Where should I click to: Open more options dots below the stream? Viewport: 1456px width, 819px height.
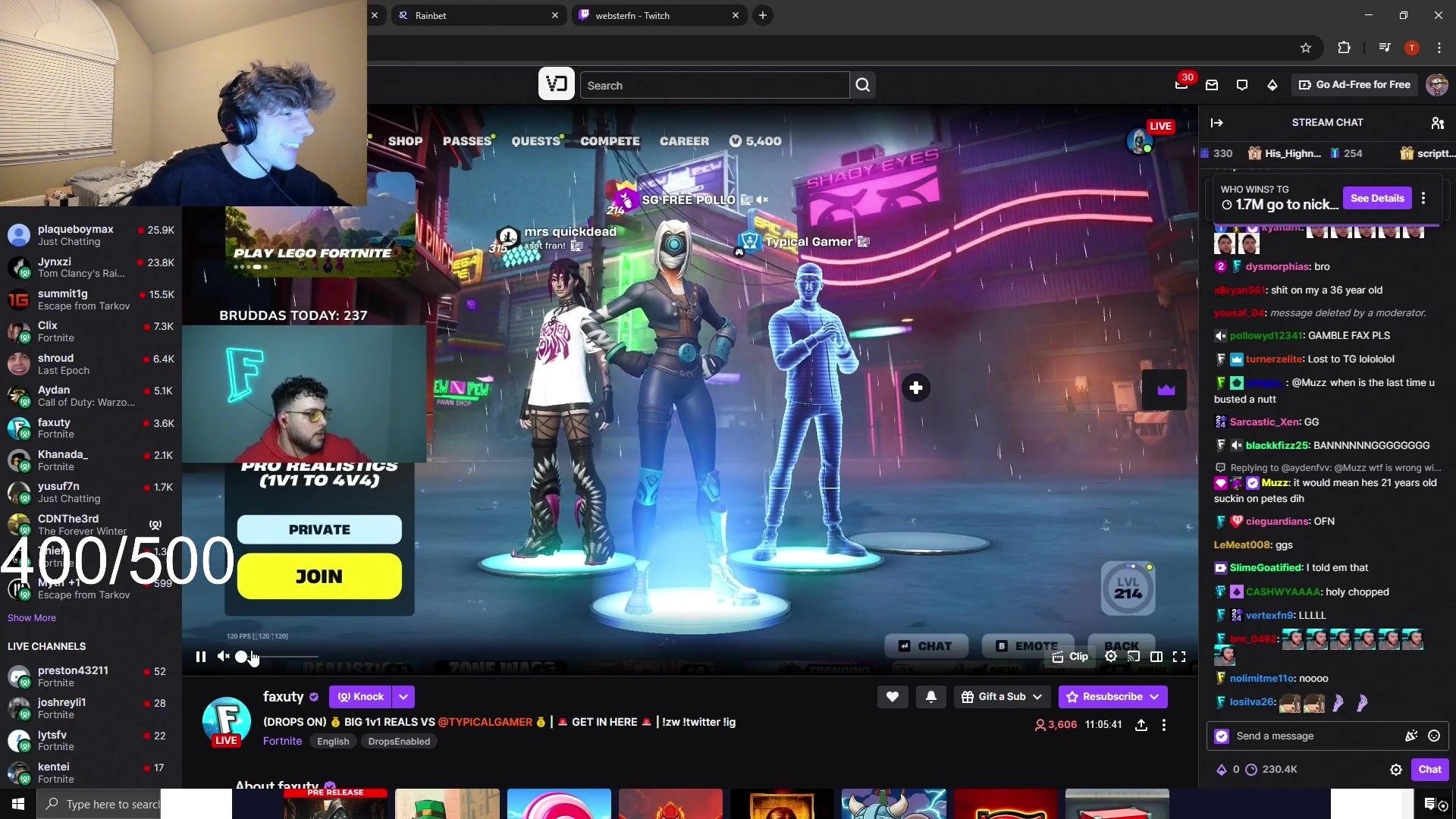(1164, 725)
